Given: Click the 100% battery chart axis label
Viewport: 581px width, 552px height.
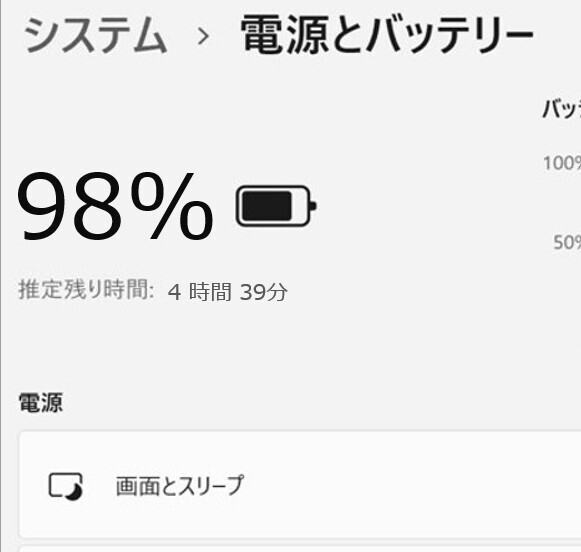Looking at the screenshot, I should click(x=562, y=163).
